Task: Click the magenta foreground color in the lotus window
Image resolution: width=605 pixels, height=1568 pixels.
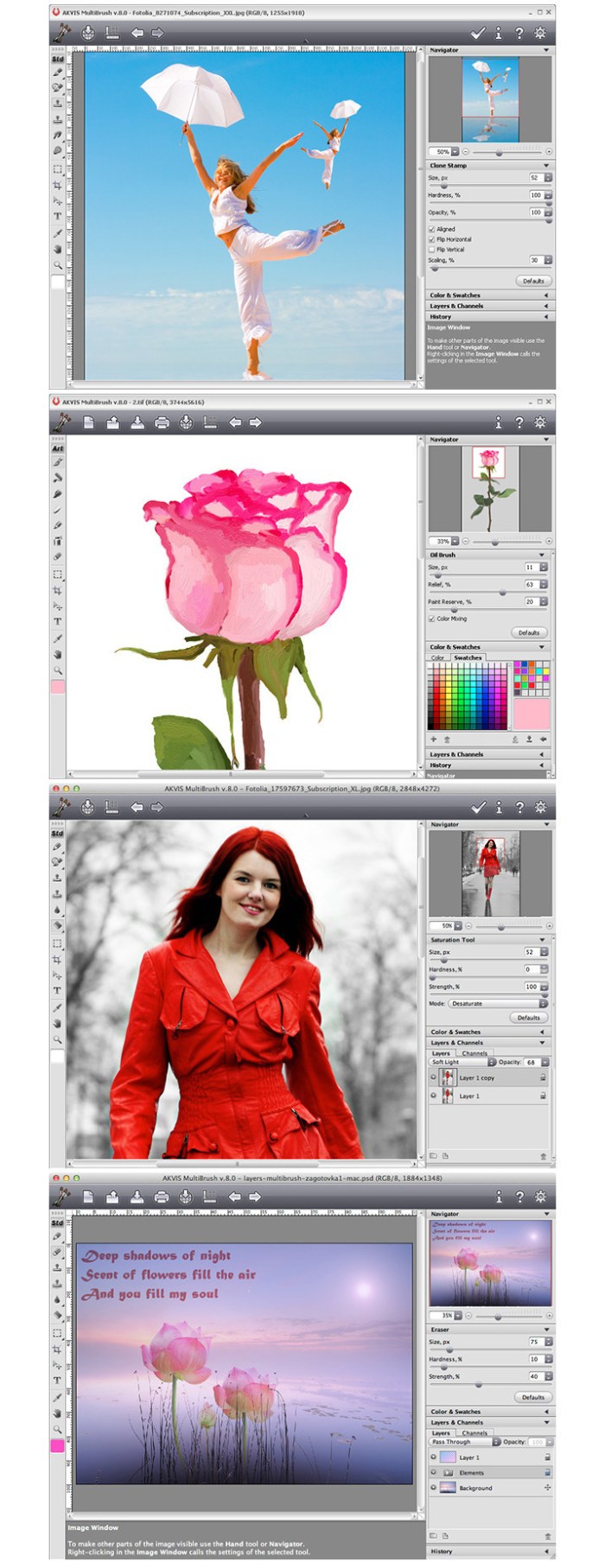Action: (x=57, y=1445)
